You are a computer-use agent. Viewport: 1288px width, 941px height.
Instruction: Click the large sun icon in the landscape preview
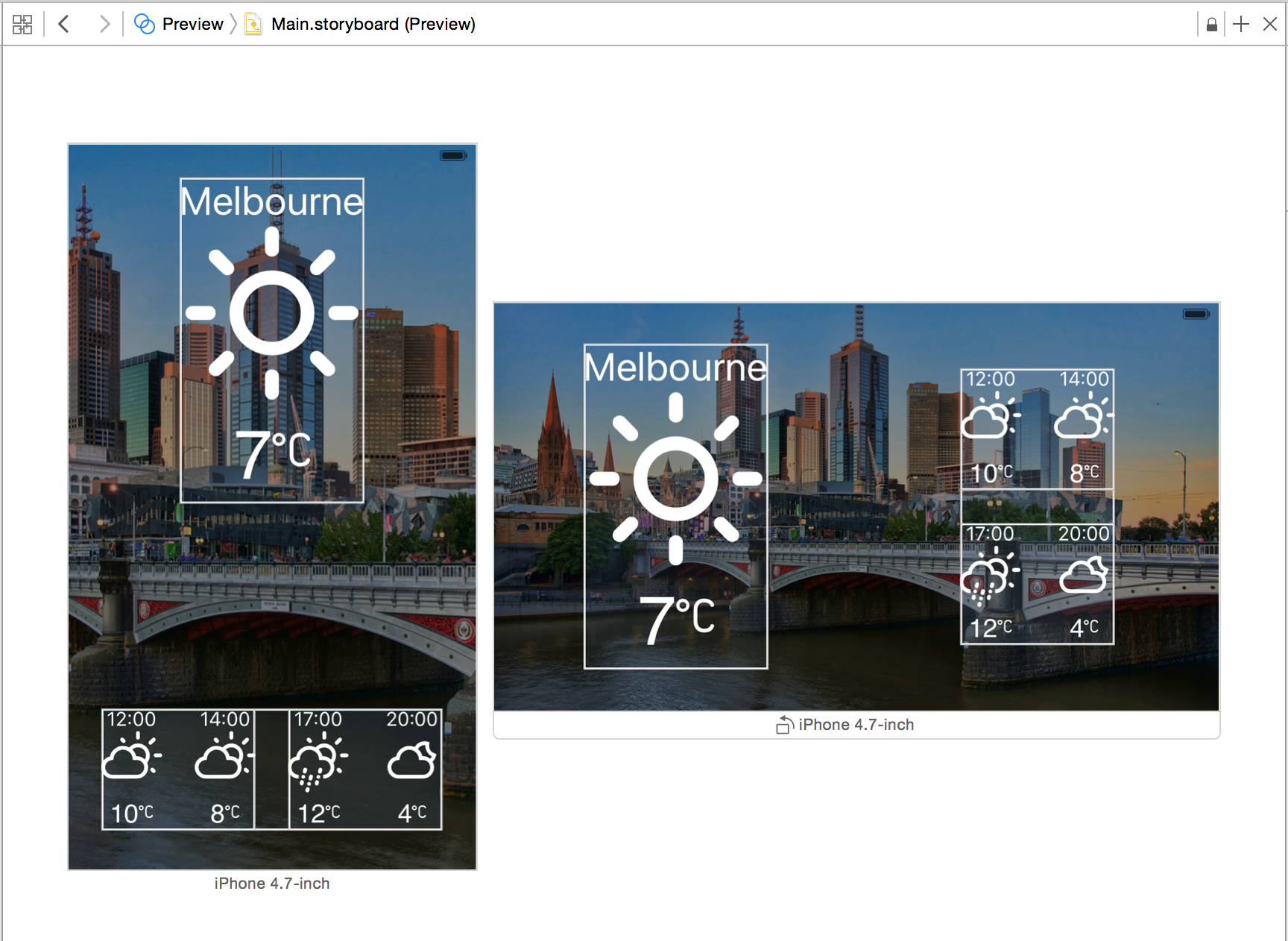click(675, 479)
